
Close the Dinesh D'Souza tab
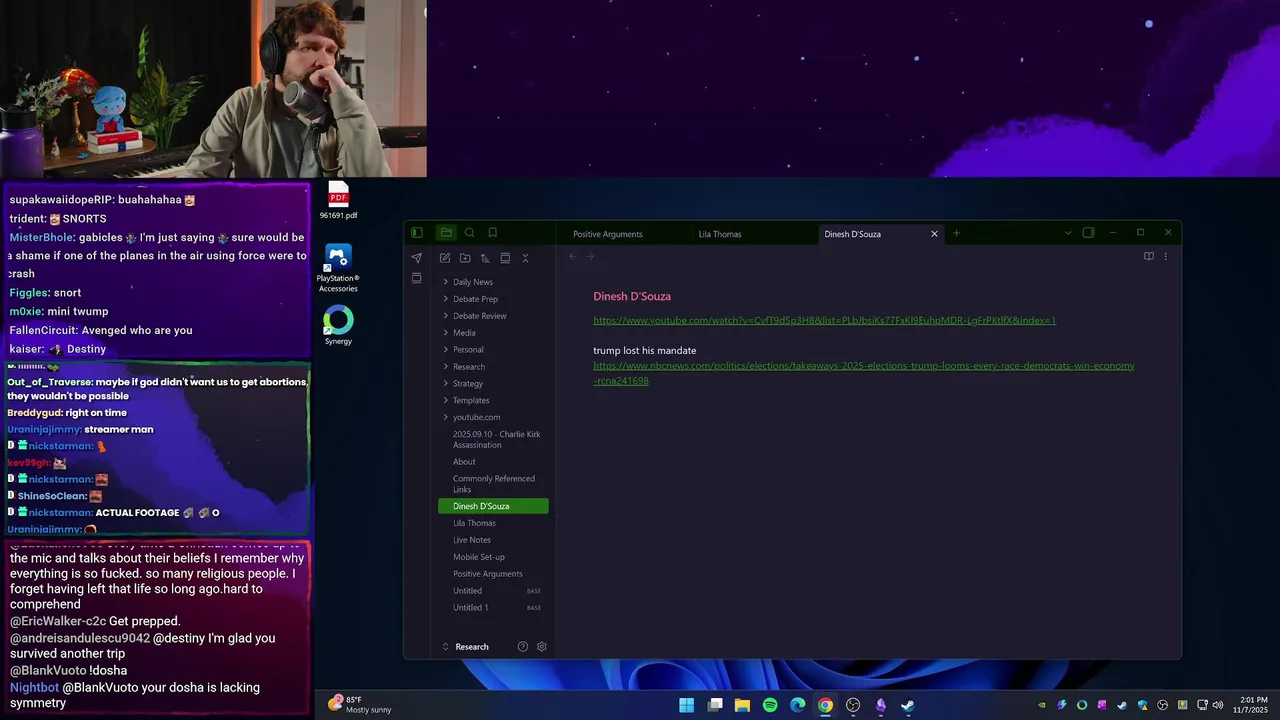click(x=935, y=234)
